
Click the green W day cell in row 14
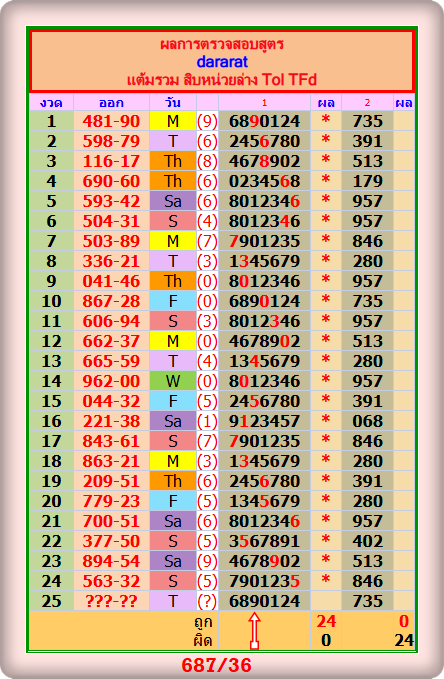point(173,382)
